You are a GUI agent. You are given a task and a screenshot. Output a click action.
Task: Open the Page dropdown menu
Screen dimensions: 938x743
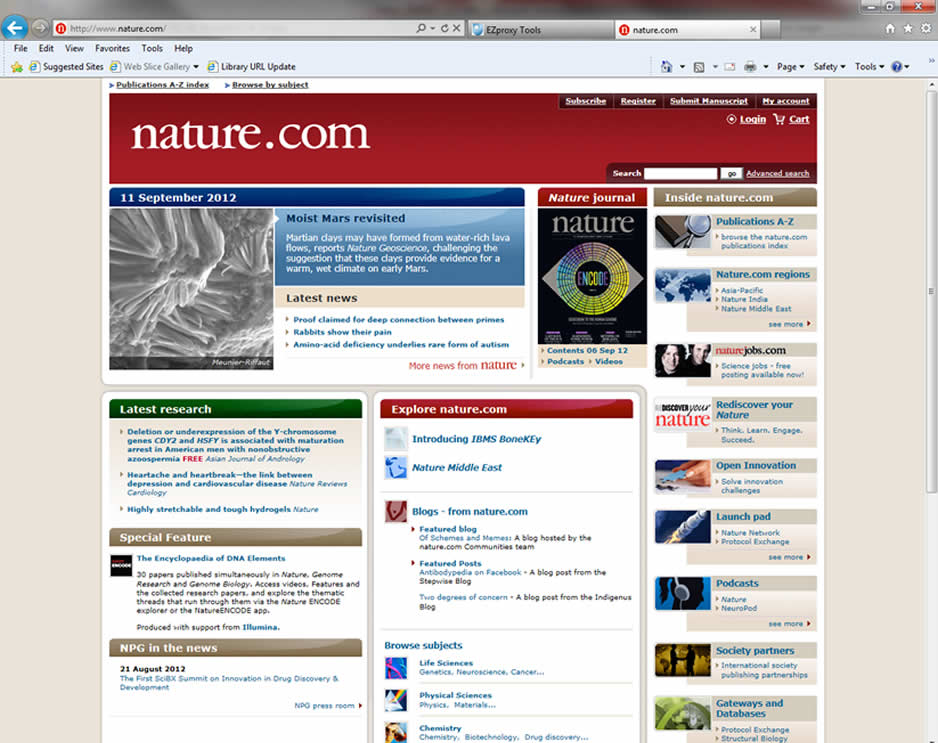[791, 67]
